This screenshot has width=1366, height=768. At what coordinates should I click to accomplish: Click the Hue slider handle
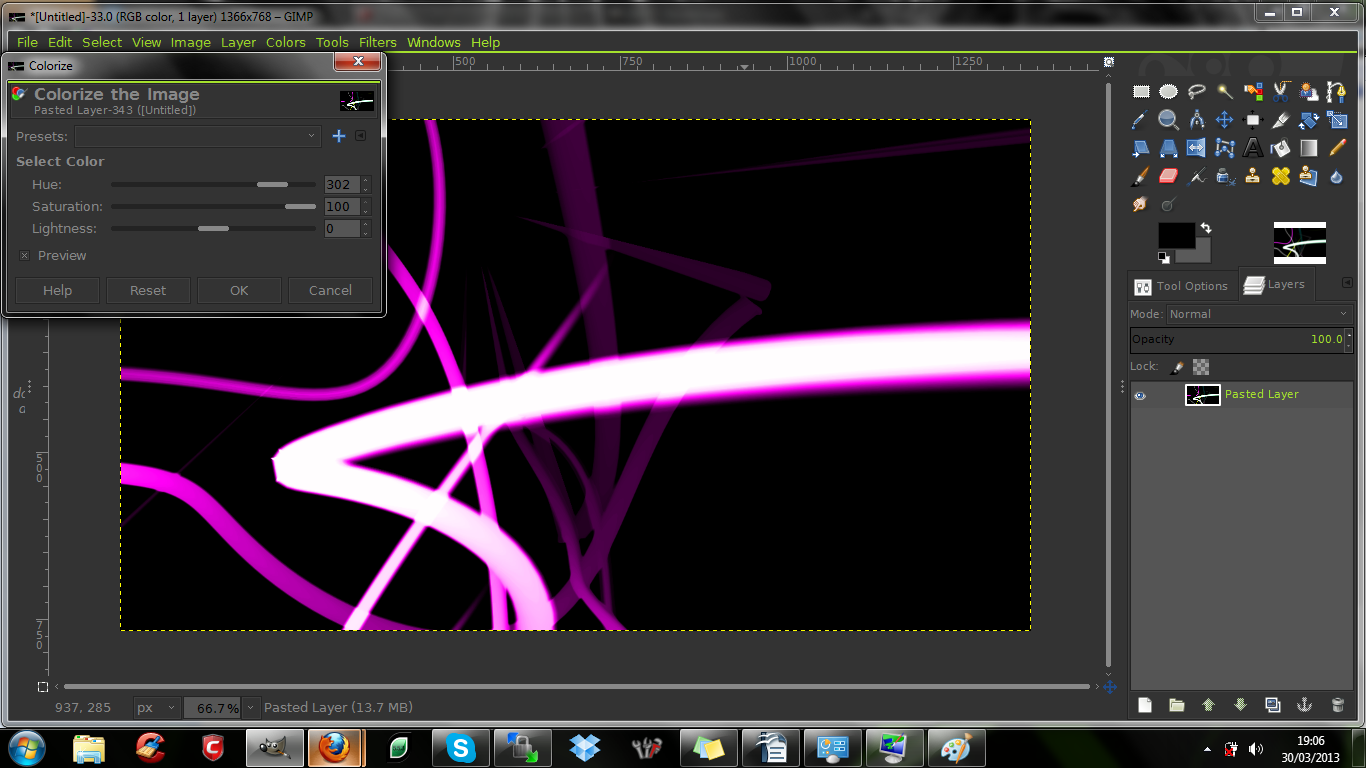tap(272, 185)
